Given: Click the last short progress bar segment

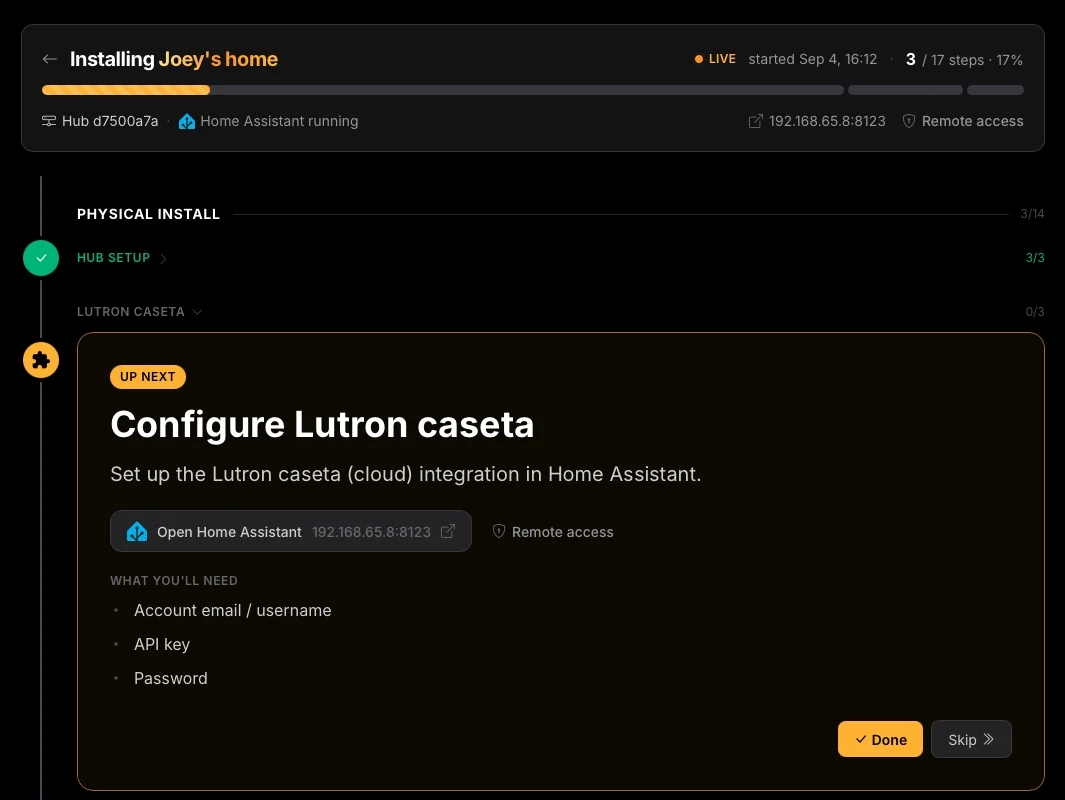Looking at the screenshot, I should coord(995,90).
